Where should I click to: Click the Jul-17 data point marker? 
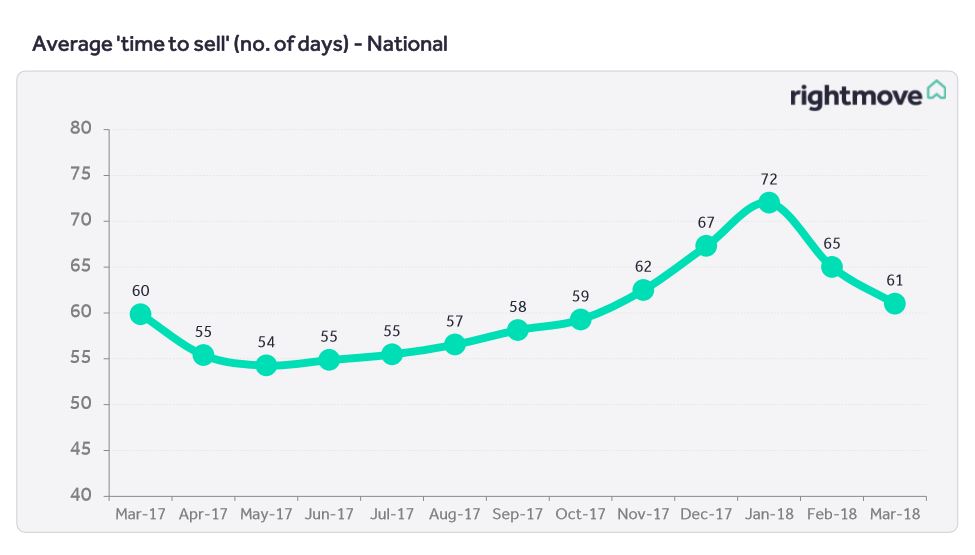click(x=391, y=354)
